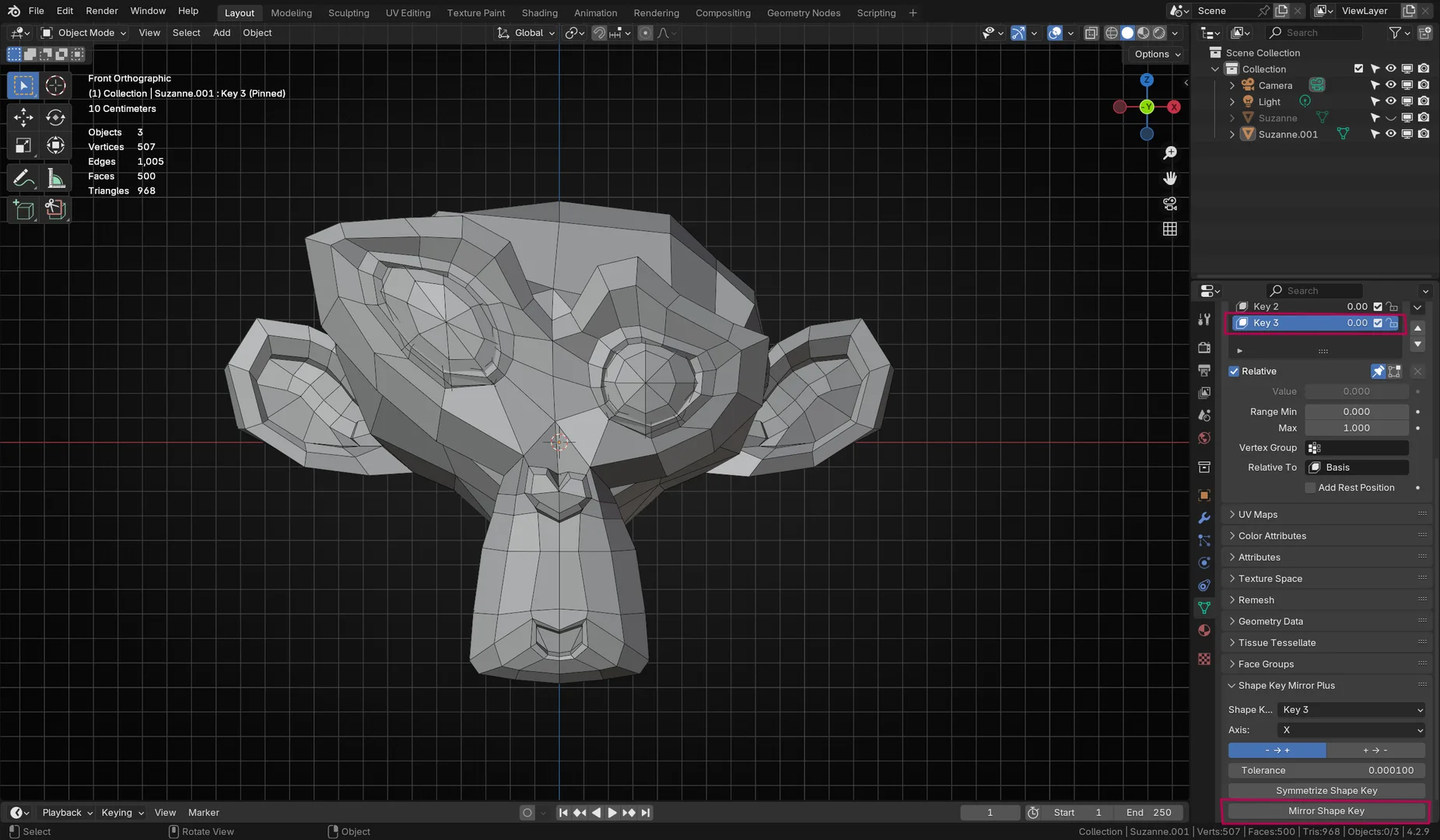The image size is (1440, 840).
Task: Activate the Cursor tool
Action: (55, 85)
